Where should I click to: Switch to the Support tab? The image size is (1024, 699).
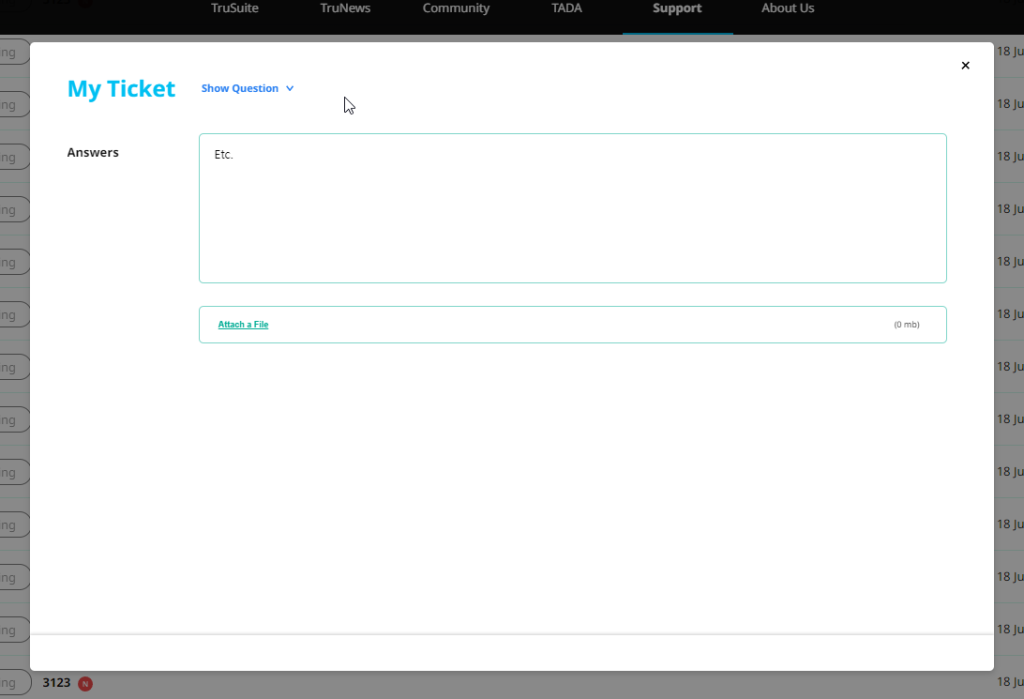(677, 9)
